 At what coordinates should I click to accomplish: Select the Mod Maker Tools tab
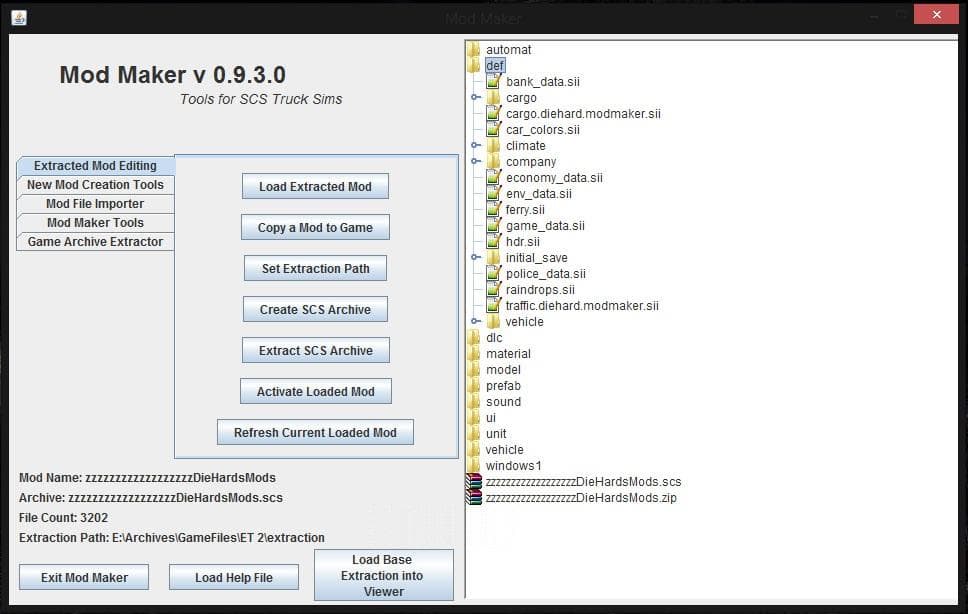(95, 223)
